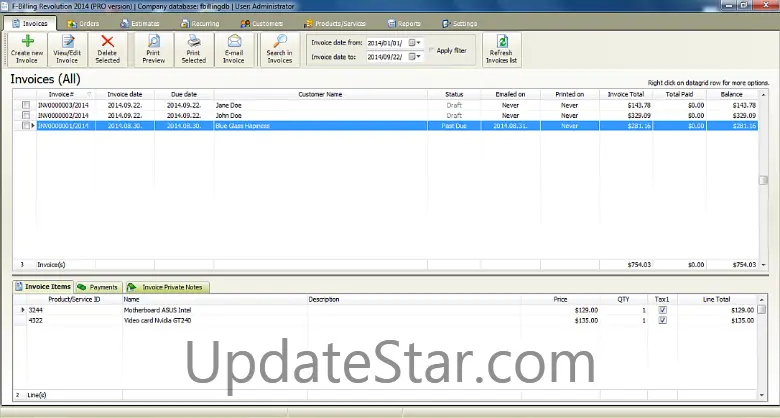This screenshot has width=780, height=418.
Task: Open View/Edit Invoice tool
Action: pyautogui.click(x=67, y=50)
